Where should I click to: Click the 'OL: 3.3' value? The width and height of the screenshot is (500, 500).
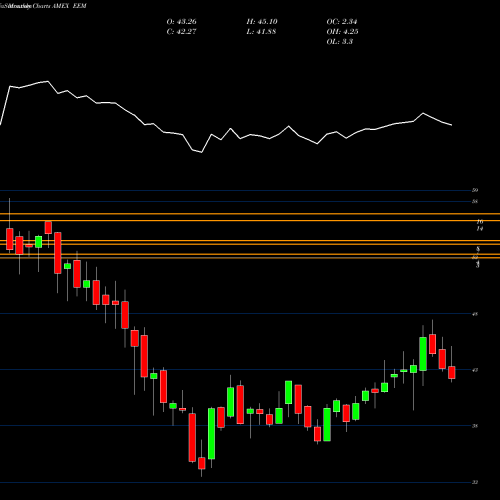tap(340, 42)
